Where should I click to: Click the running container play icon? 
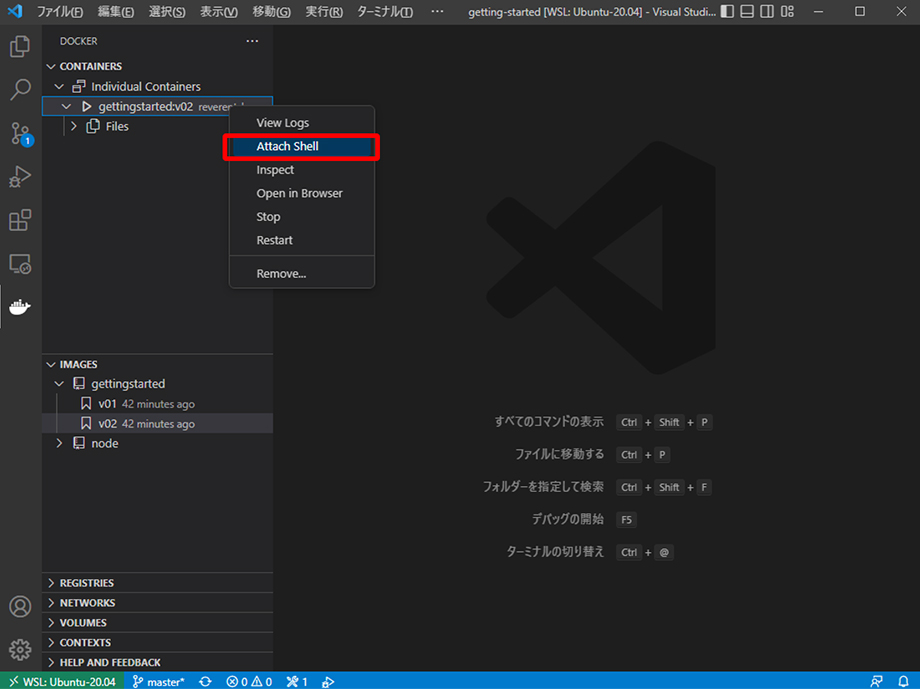point(87,106)
